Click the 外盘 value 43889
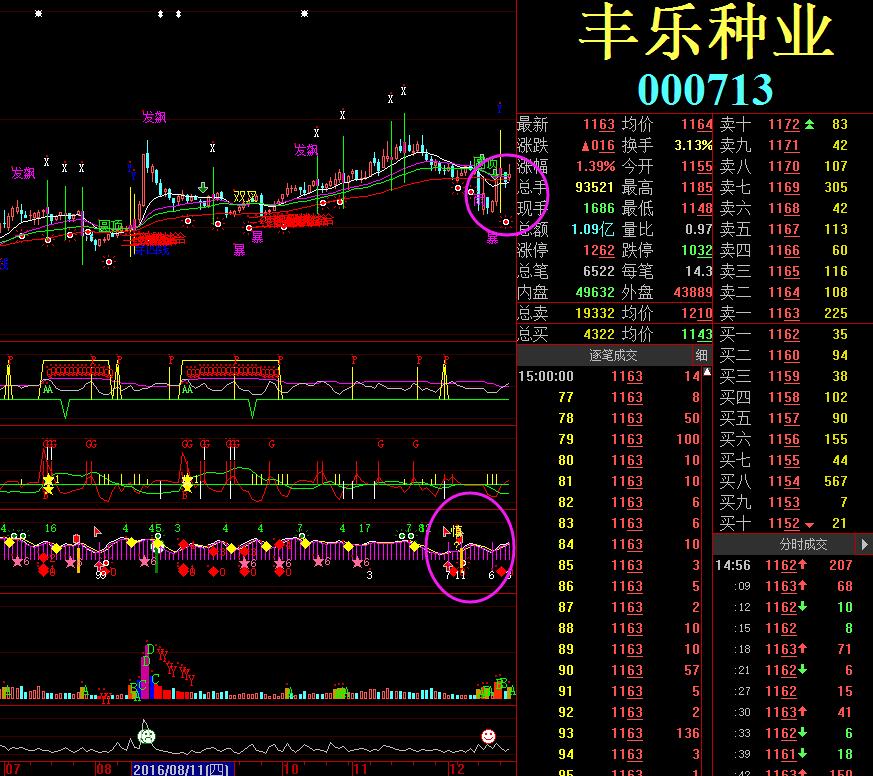 click(693, 292)
